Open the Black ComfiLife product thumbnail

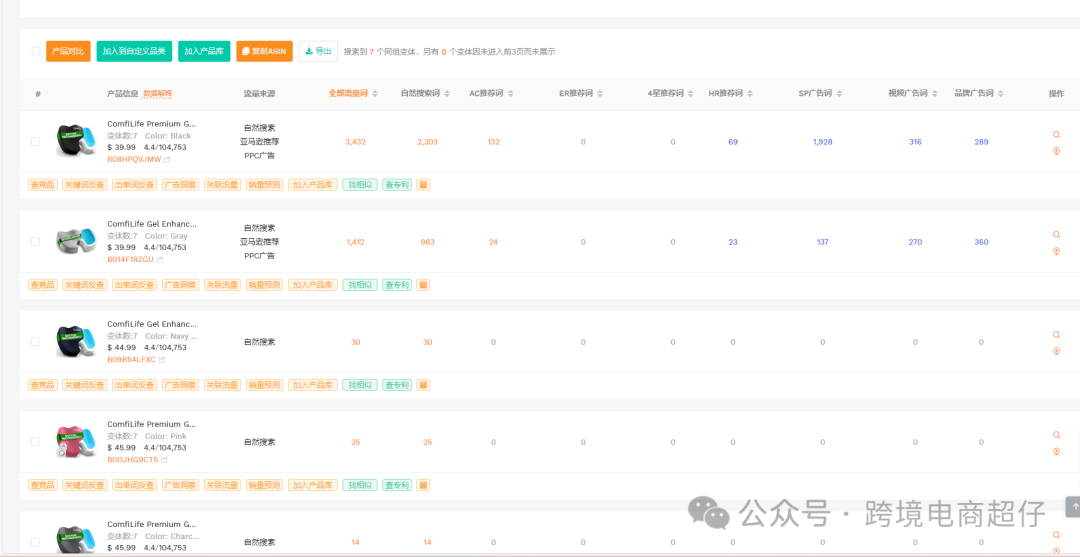pyautogui.click(x=75, y=141)
